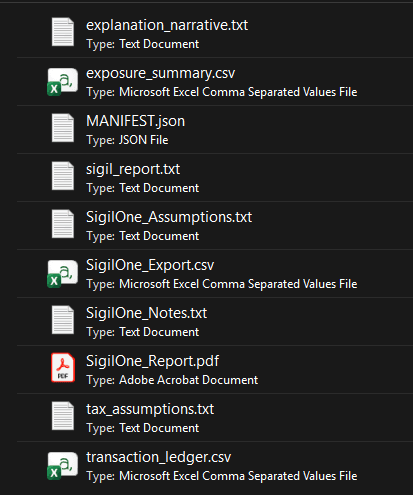413x495 pixels.
Task: Select the tax_assumptions.txt document icon
Action: [63, 416]
